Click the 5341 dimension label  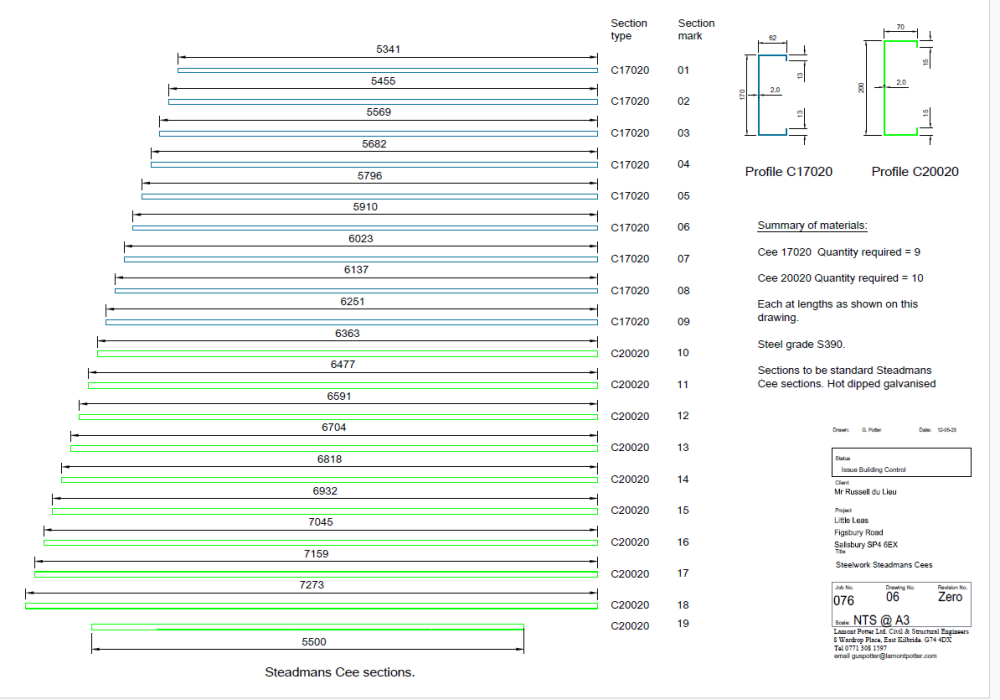click(x=388, y=49)
